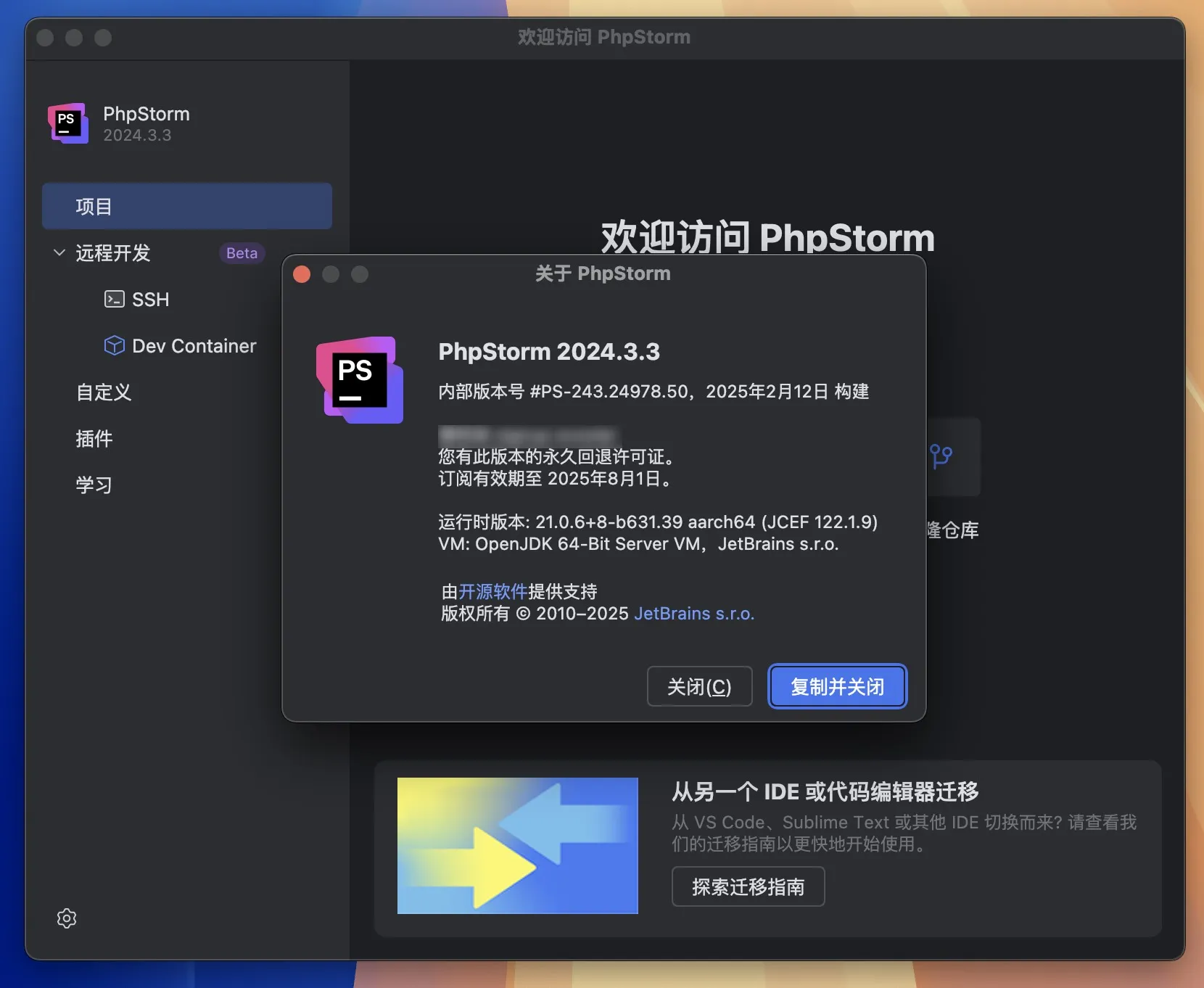Open Dev Container option

tap(194, 345)
